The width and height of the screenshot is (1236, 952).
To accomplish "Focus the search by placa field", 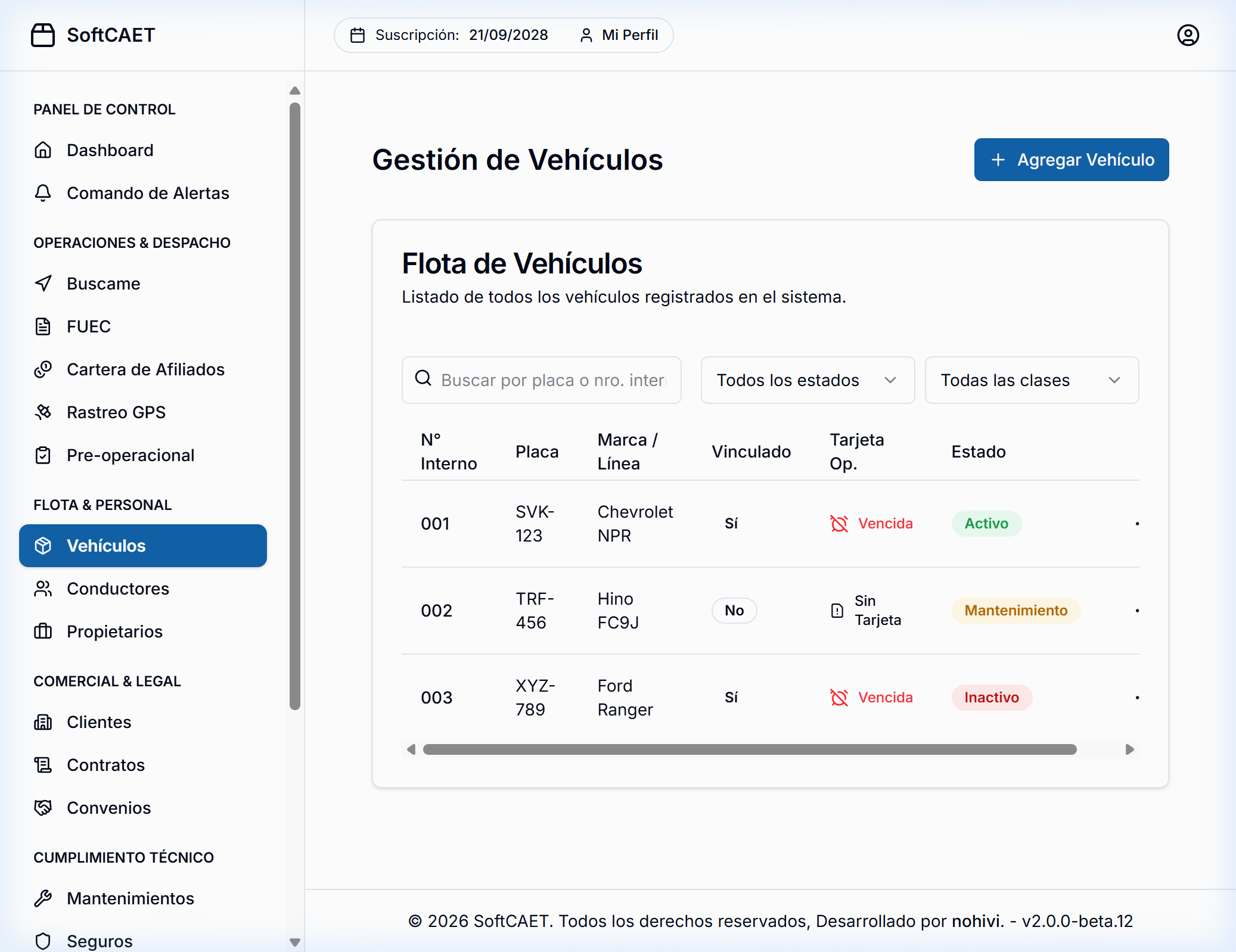I will pos(552,380).
